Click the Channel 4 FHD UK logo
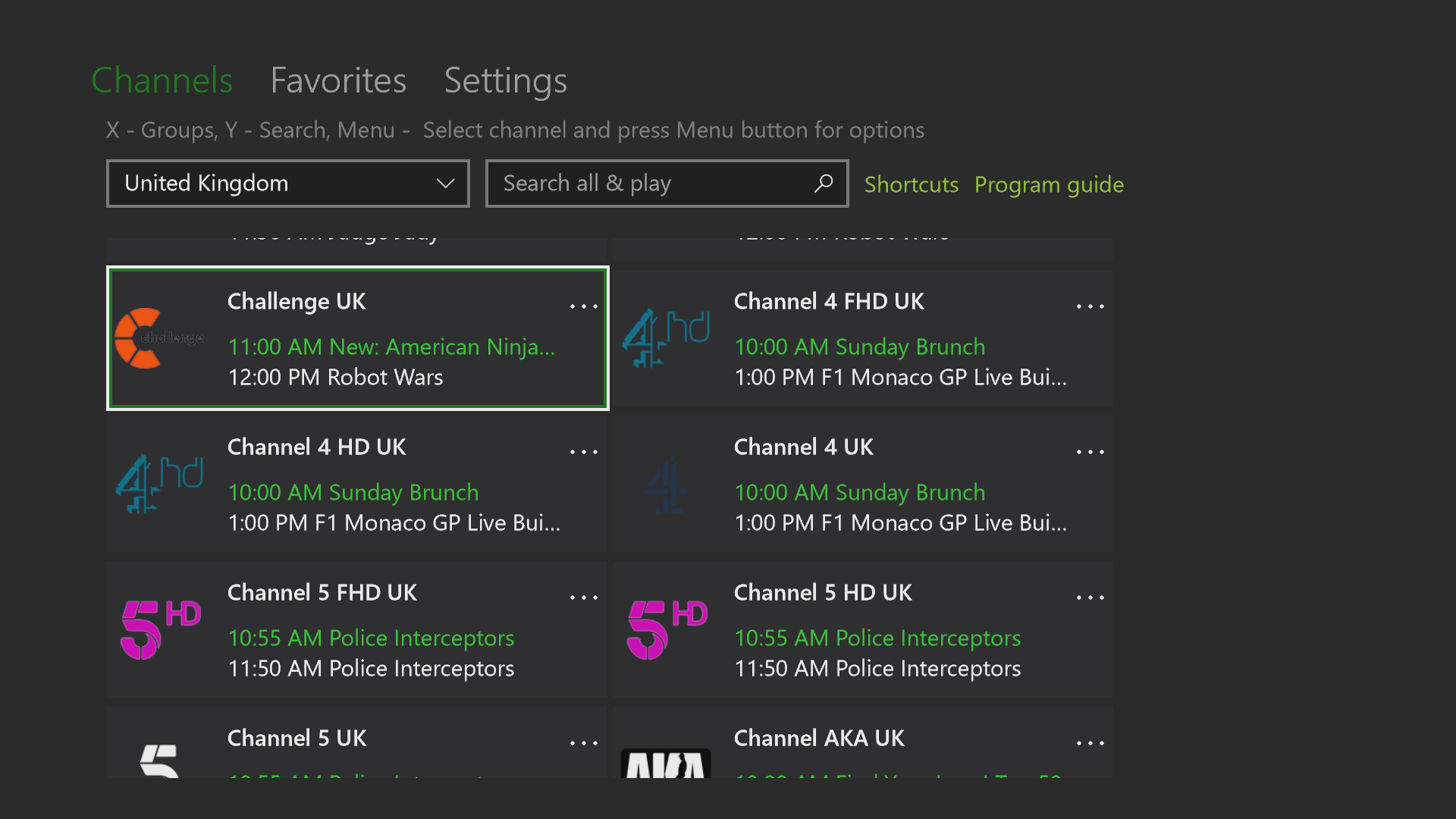 pyautogui.click(x=666, y=338)
